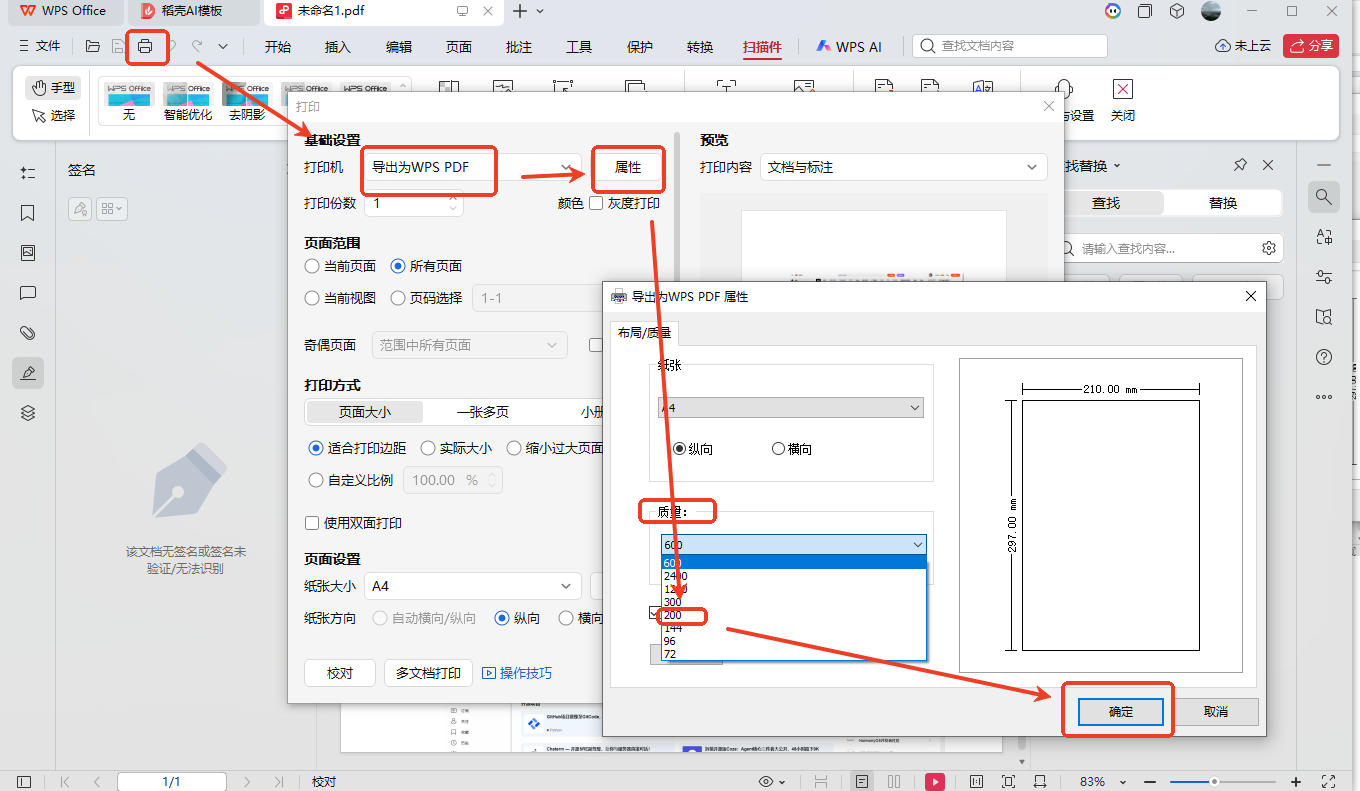Select 横向 orientation in properties dialog
The image size is (1360, 791).
click(778, 449)
